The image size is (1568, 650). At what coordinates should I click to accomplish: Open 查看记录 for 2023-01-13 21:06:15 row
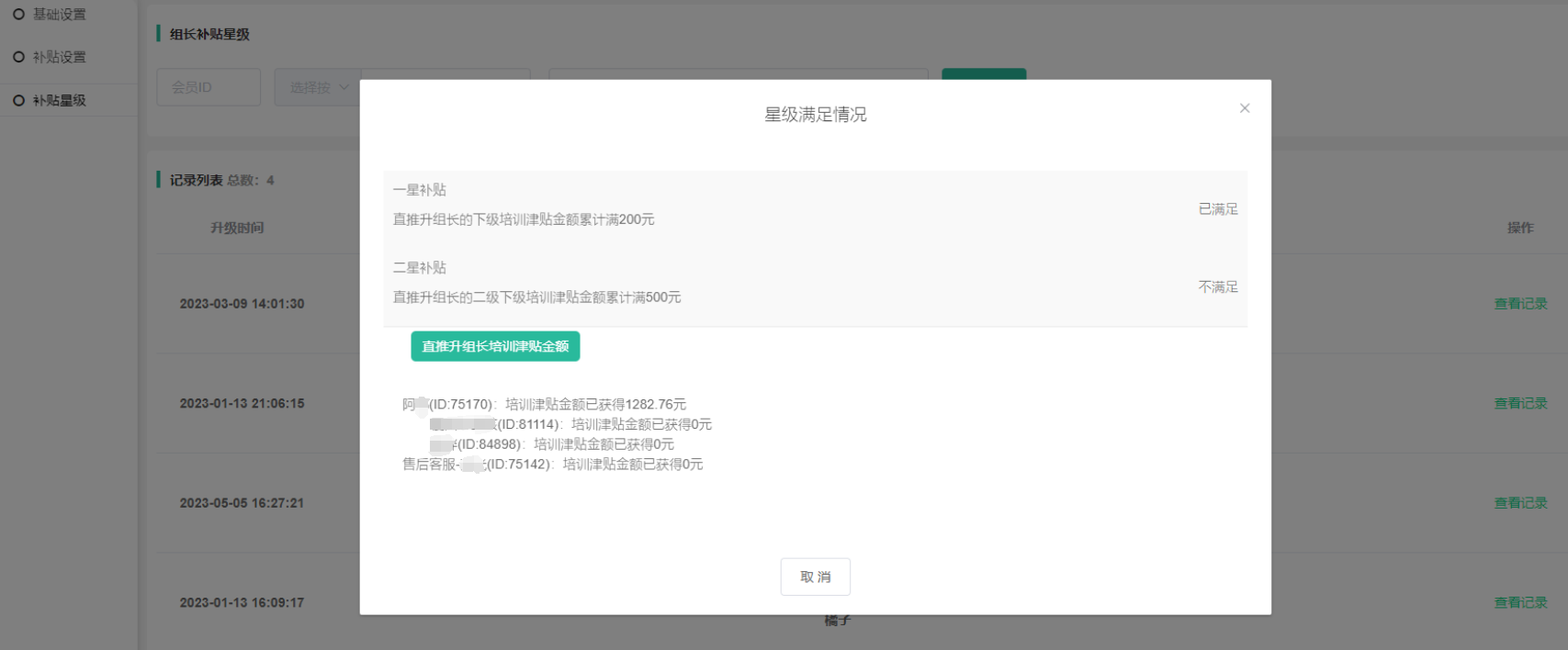[x=1520, y=403]
